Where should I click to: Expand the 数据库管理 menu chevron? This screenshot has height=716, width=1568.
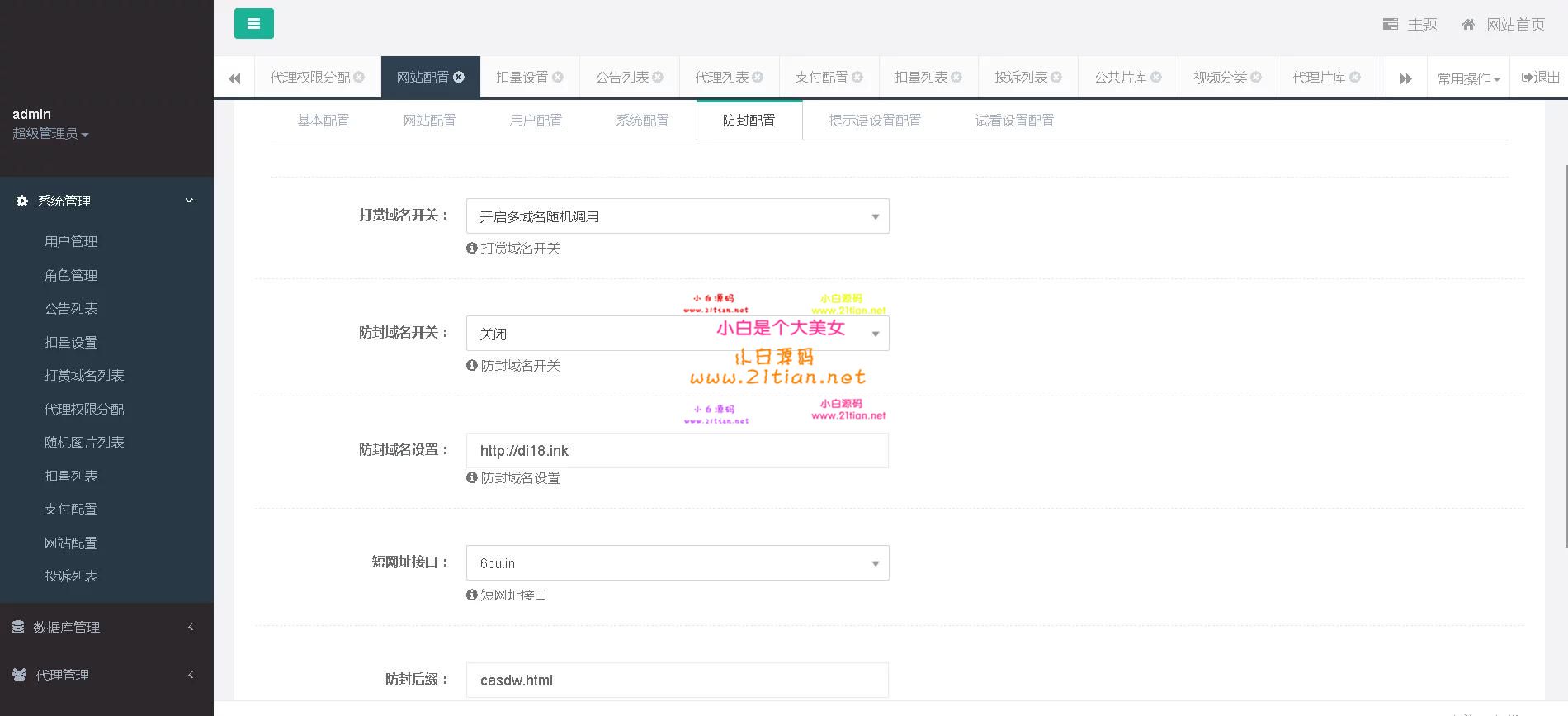pyautogui.click(x=191, y=627)
